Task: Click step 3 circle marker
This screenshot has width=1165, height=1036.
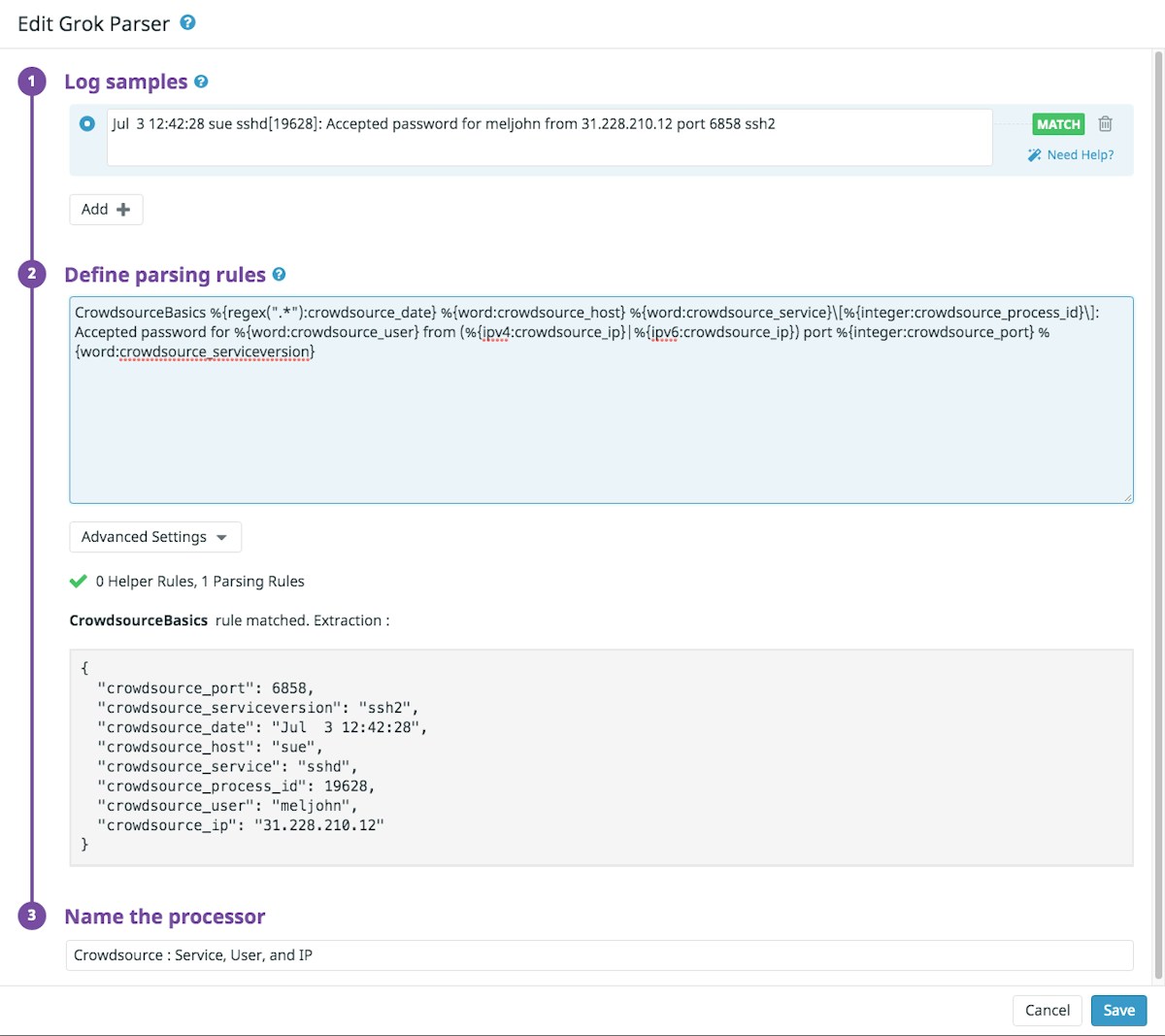Action: click(x=31, y=916)
